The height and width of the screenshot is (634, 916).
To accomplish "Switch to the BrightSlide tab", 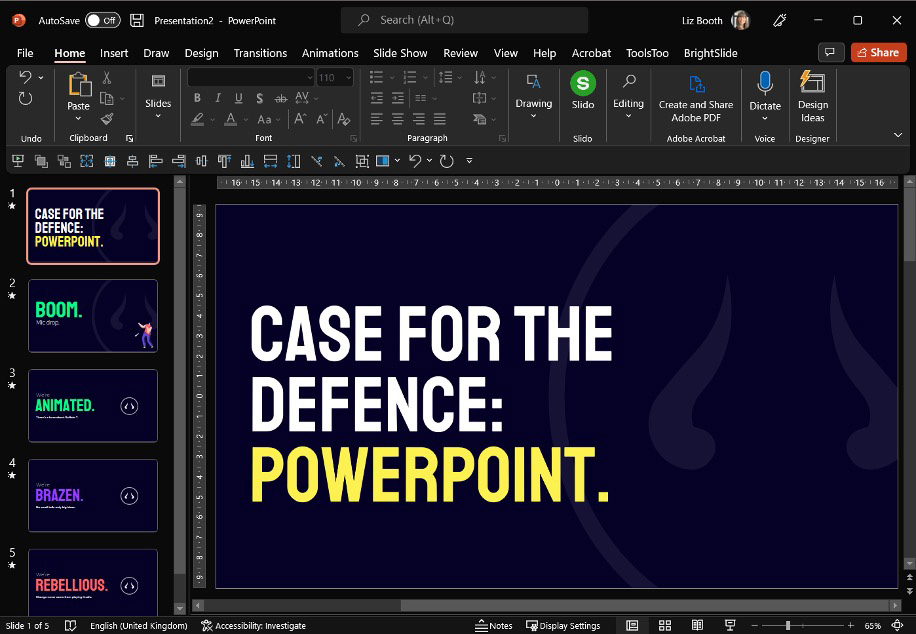I will pos(710,53).
